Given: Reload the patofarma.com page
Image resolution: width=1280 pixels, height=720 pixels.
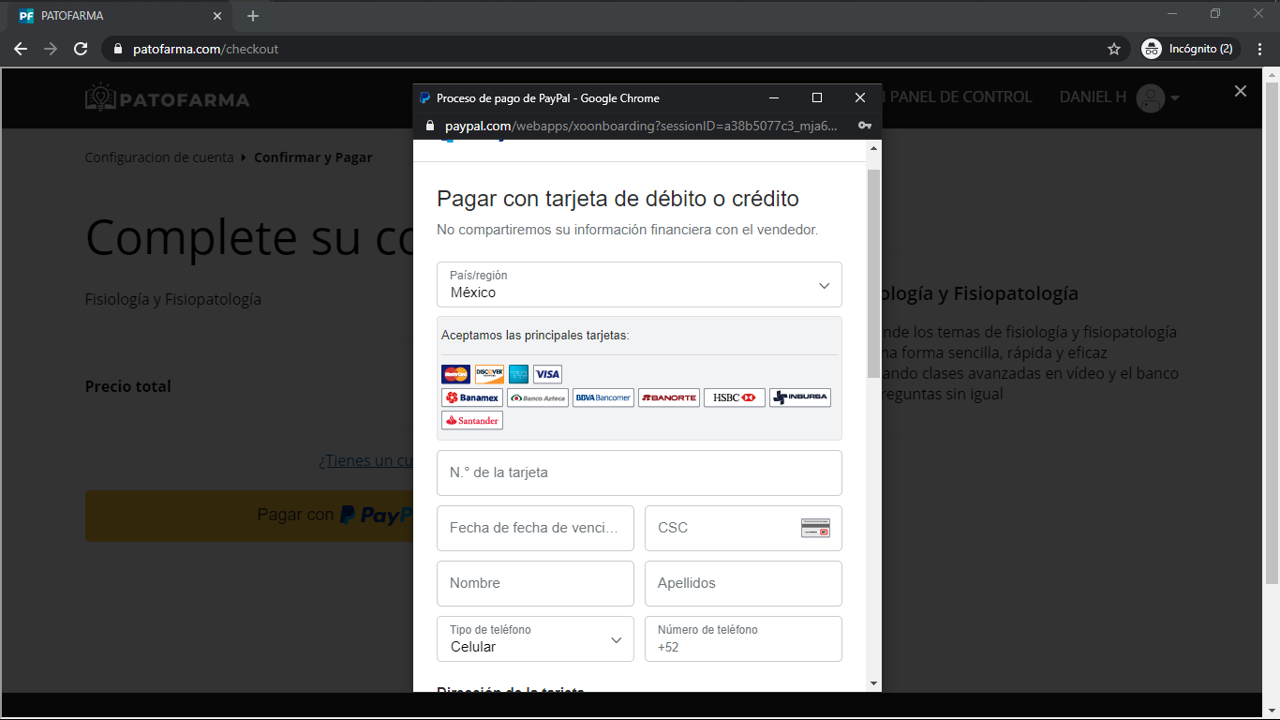Looking at the screenshot, I should coord(81,48).
